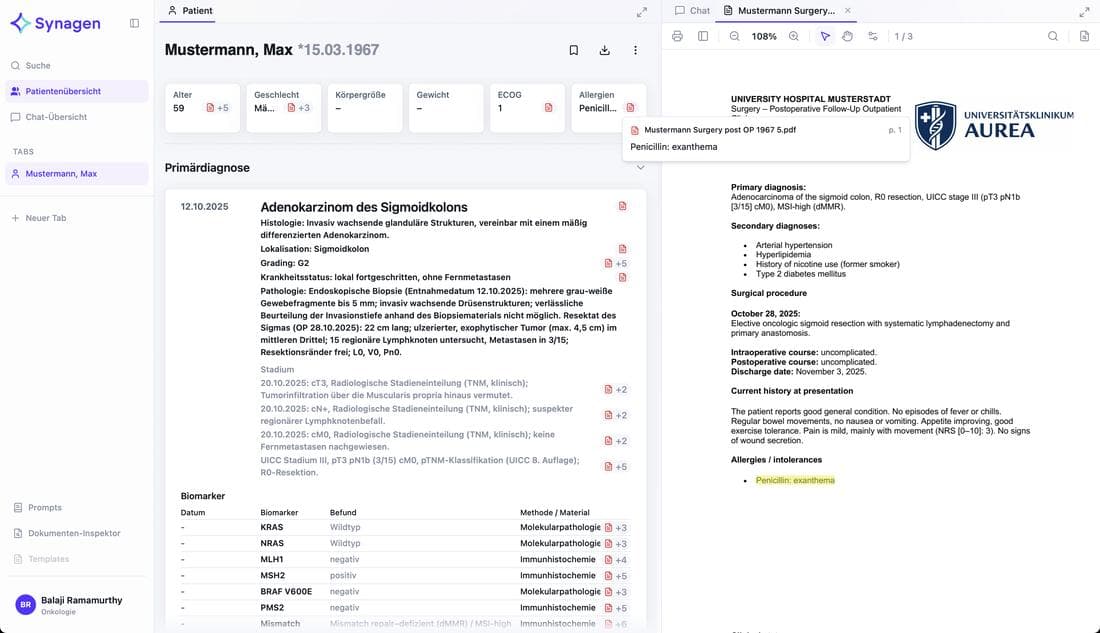Open source for cM0 staging entry
1100x633 pixels.
608,441
